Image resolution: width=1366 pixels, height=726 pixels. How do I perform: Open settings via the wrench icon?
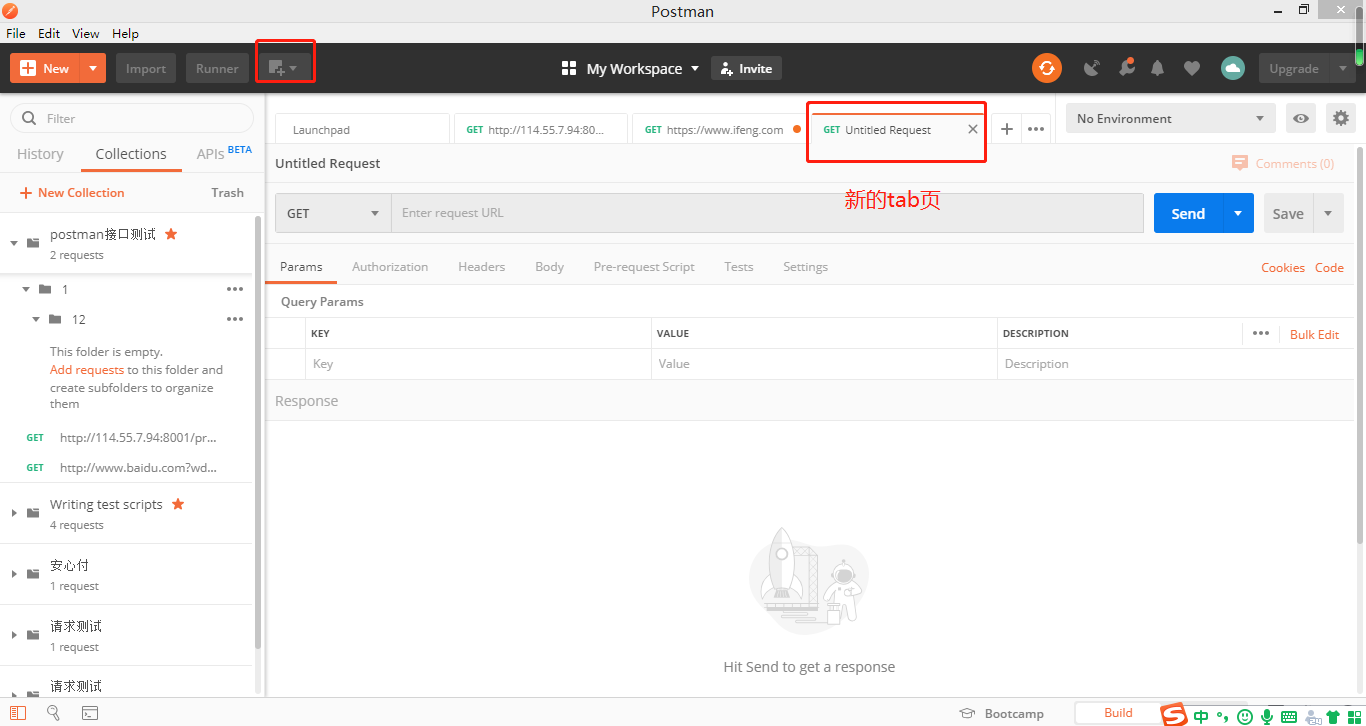[x=1126, y=68]
